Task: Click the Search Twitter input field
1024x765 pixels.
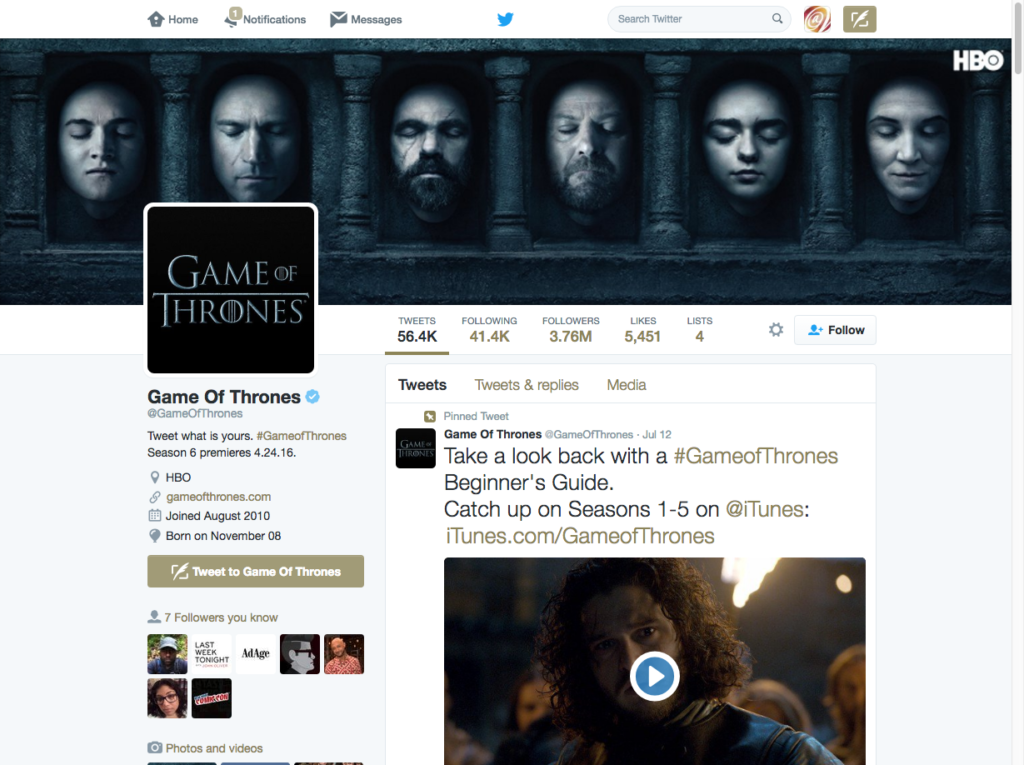Action: [690, 19]
